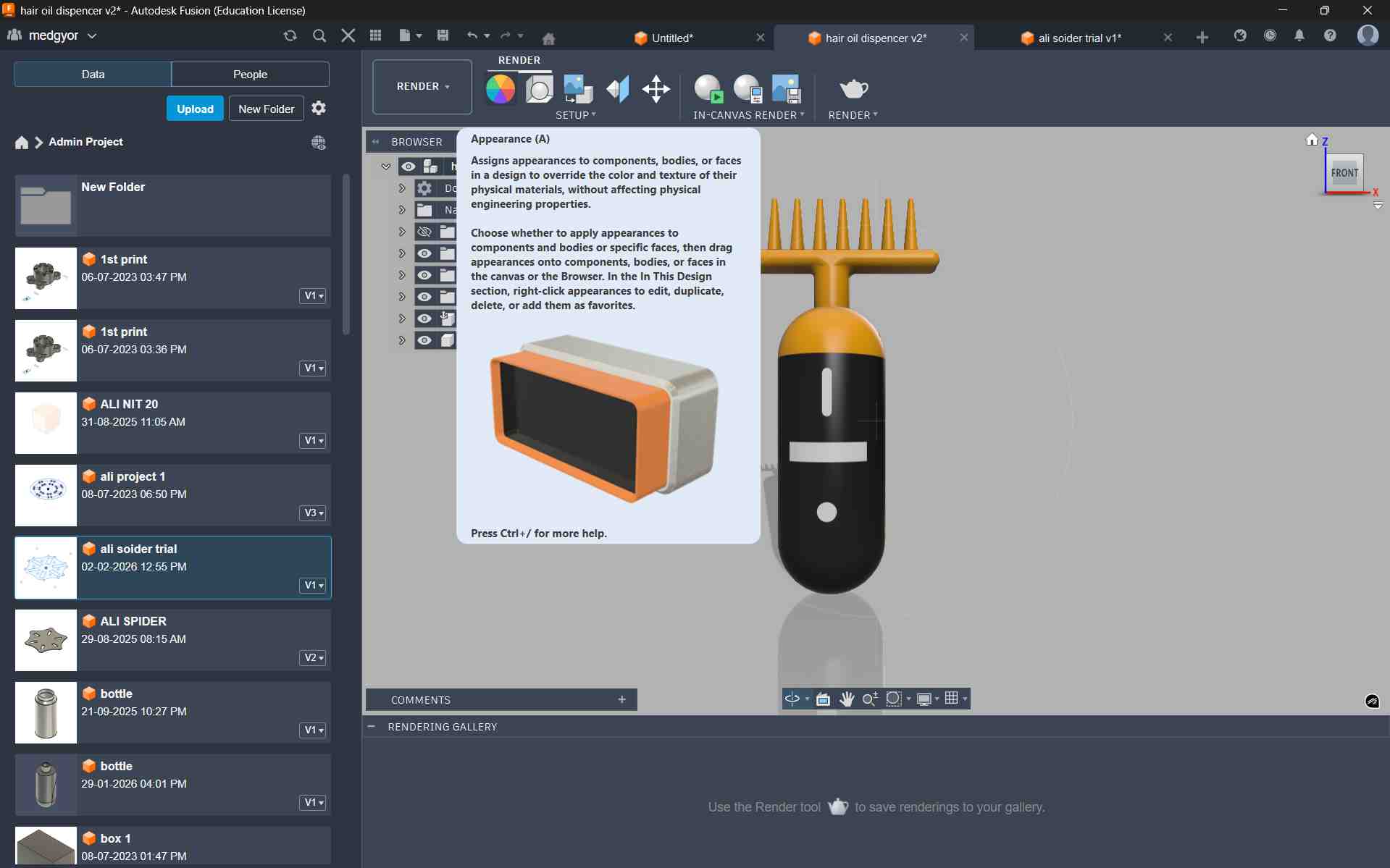
Task: Collapse the Browser panel
Action: coord(375,142)
